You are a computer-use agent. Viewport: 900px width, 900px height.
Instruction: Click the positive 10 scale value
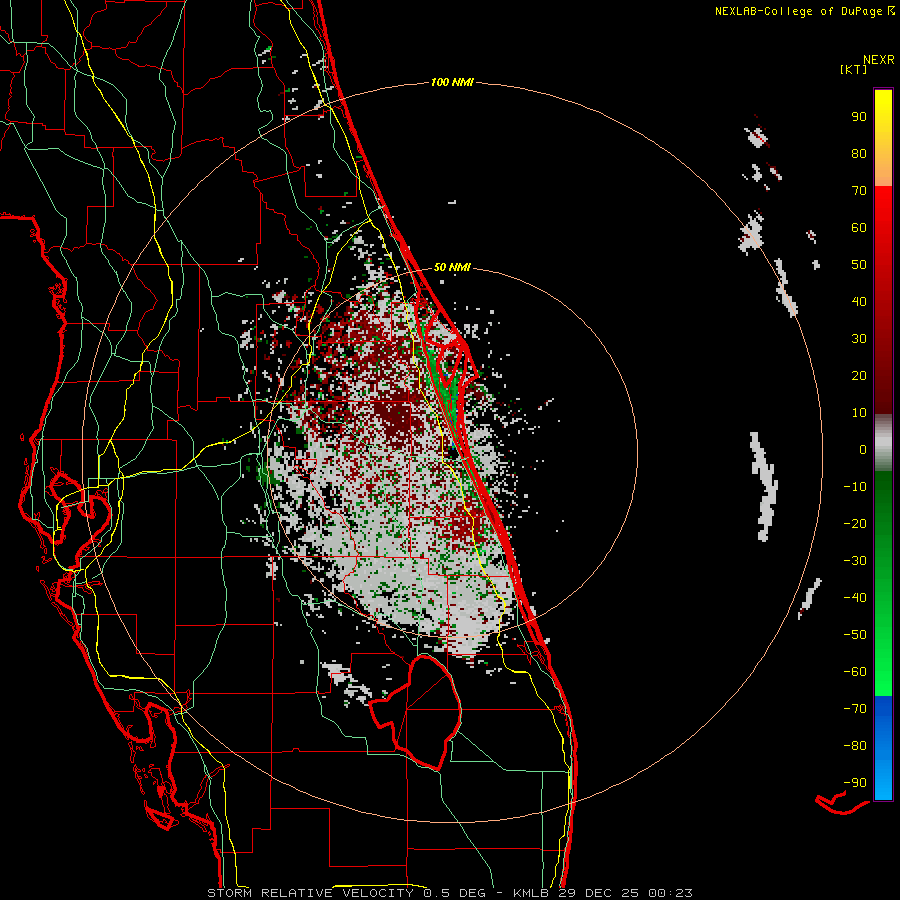click(859, 413)
